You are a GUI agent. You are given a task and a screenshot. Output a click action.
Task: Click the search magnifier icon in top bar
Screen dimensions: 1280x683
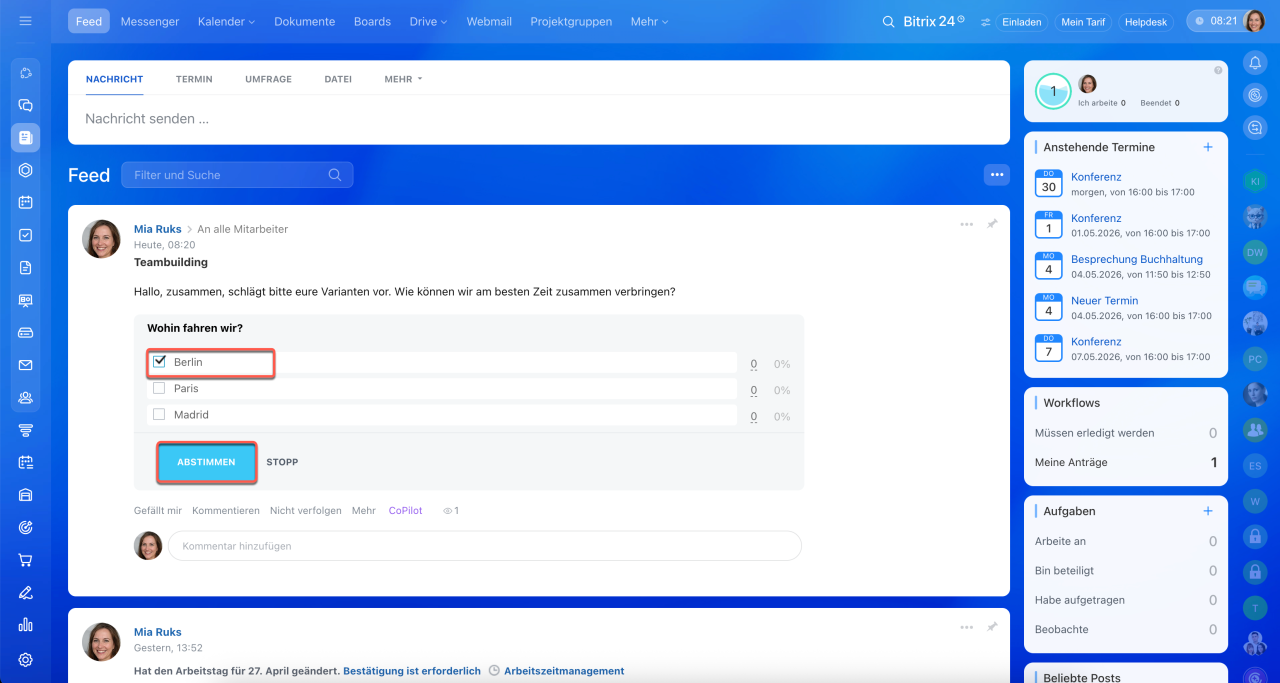[x=888, y=22]
